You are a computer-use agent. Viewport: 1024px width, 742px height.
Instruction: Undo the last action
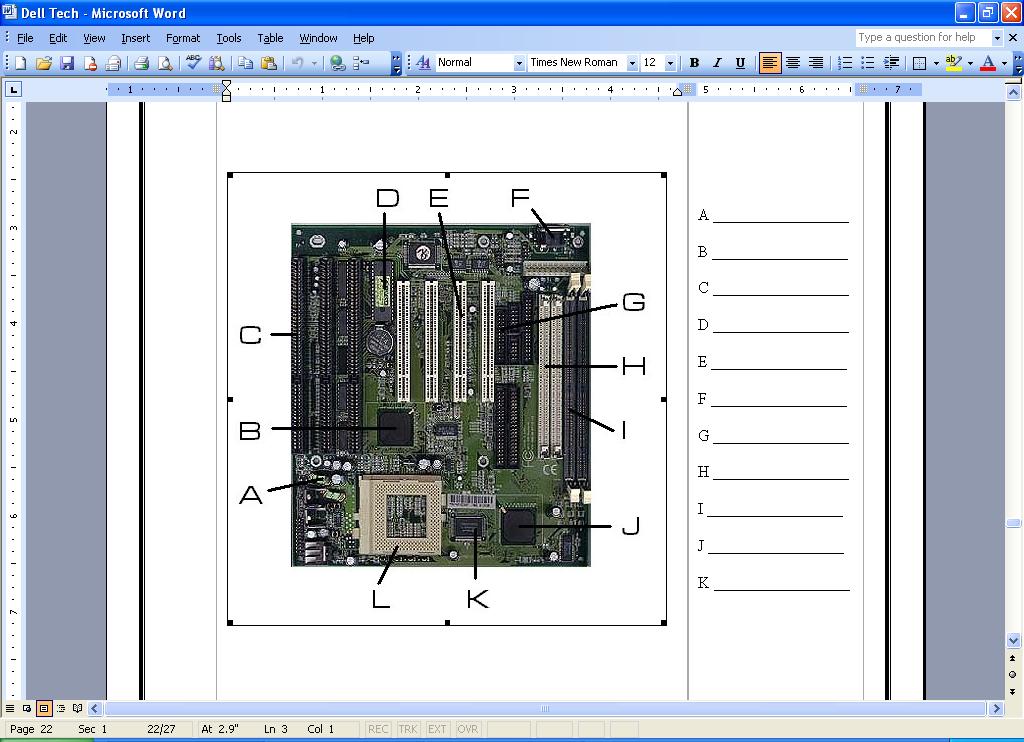[298, 63]
